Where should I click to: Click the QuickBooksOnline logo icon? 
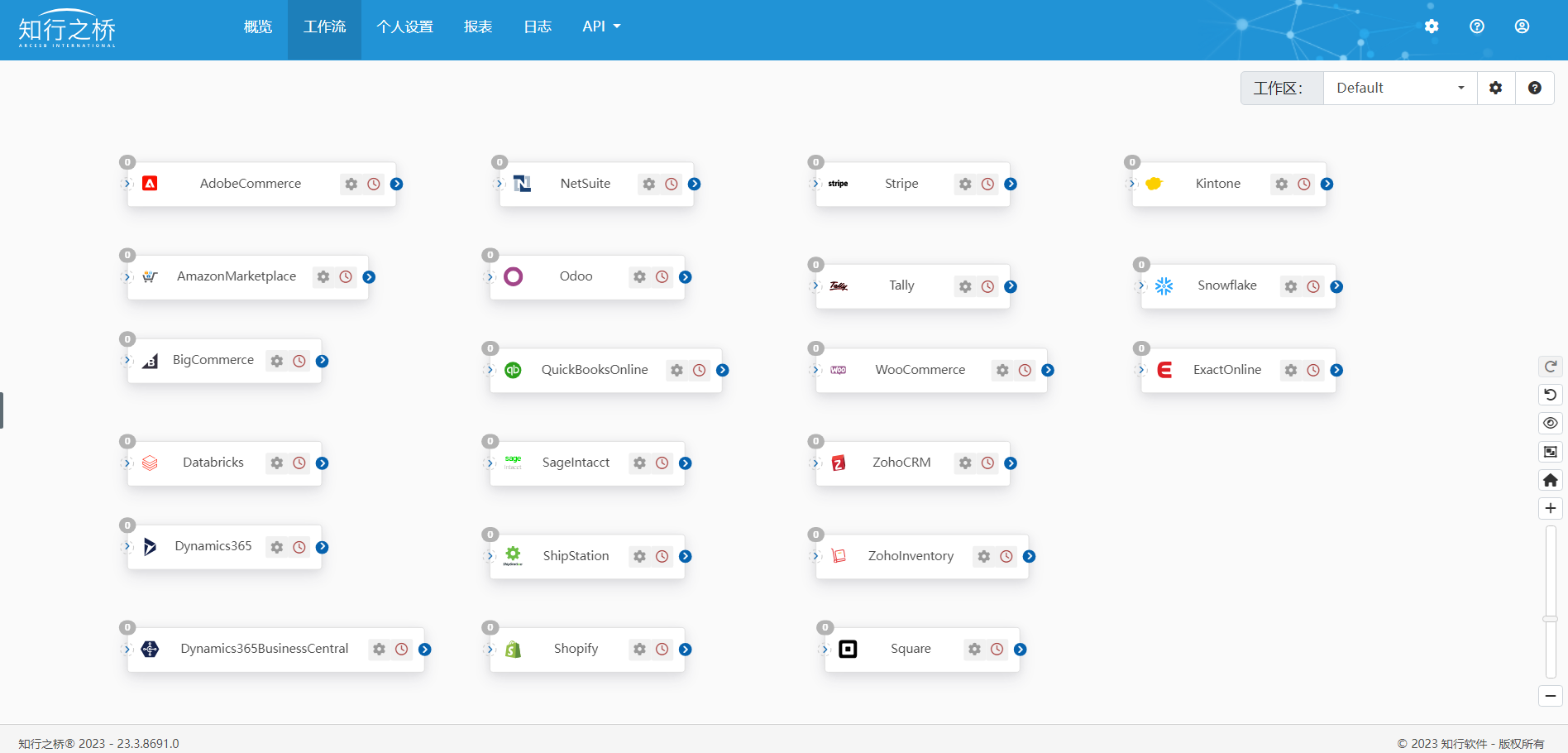click(x=513, y=370)
